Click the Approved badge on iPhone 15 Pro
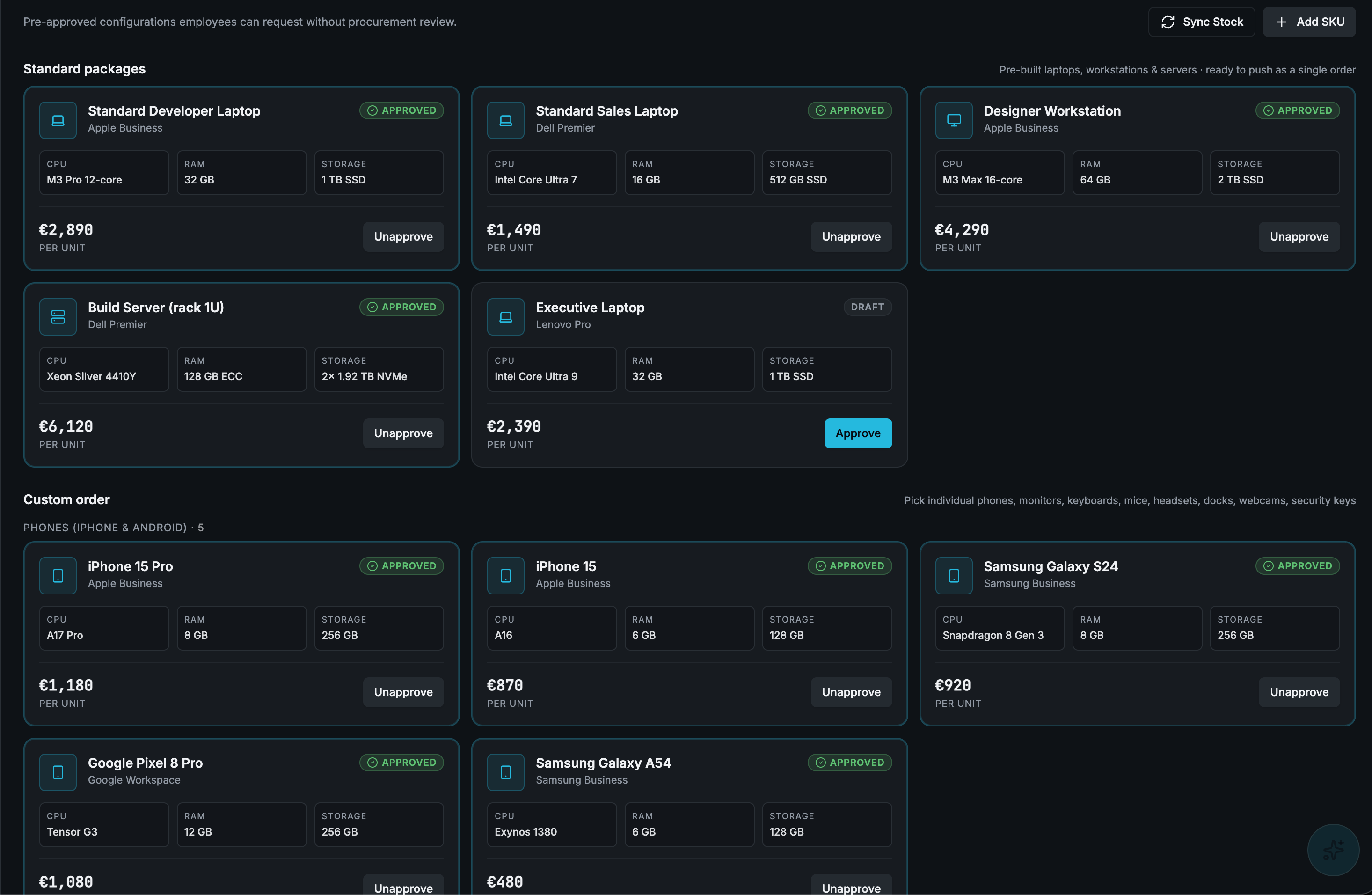 402,566
